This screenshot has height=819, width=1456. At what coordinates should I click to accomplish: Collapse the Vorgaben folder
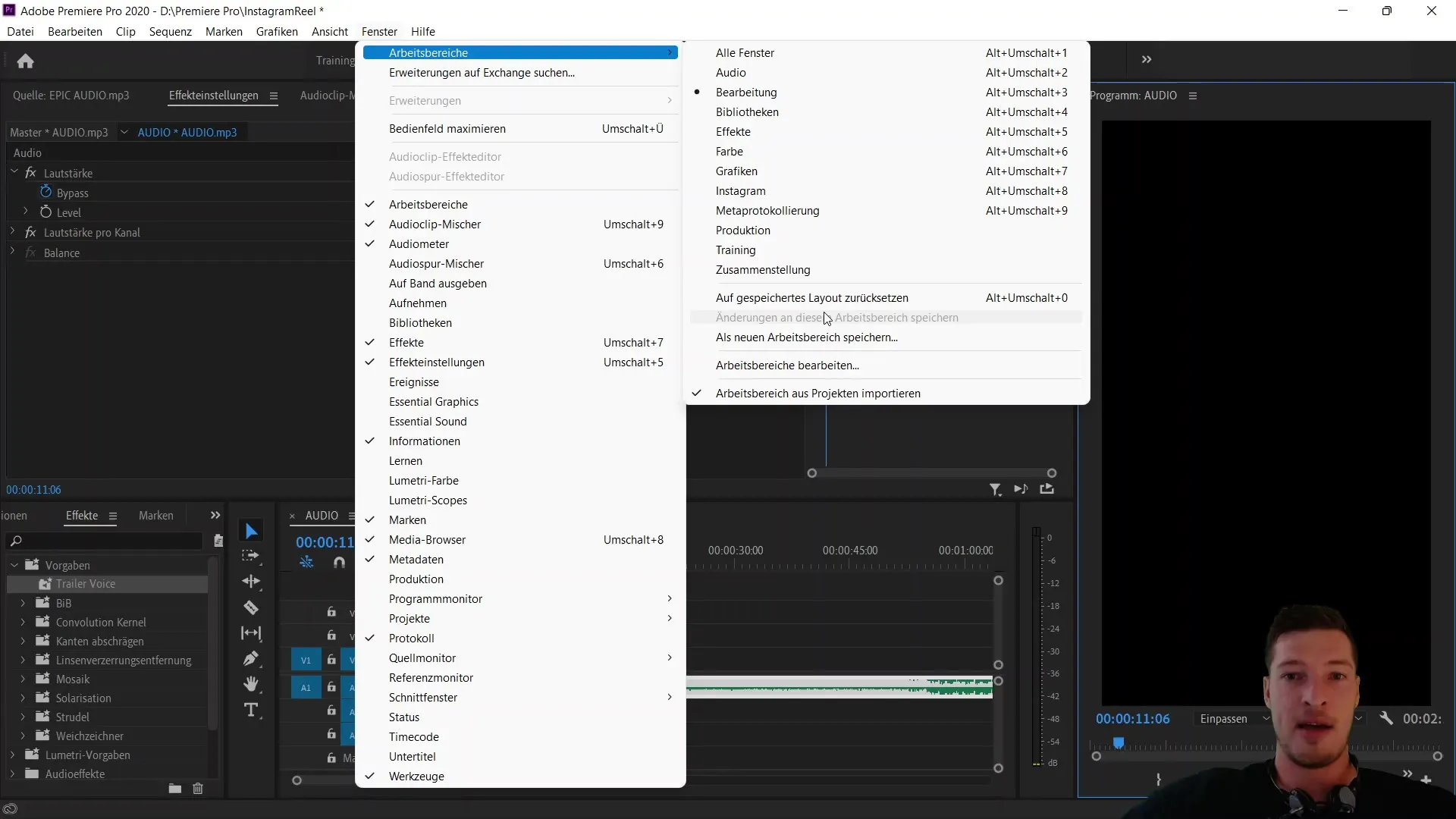[x=14, y=565]
